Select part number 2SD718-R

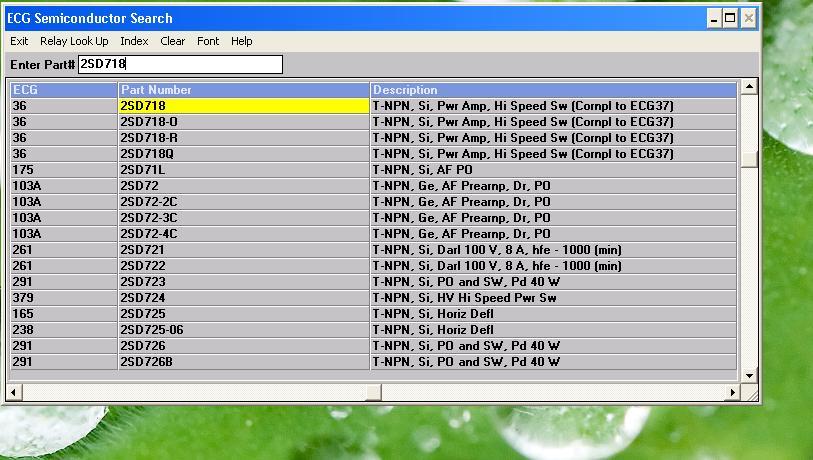(x=244, y=138)
